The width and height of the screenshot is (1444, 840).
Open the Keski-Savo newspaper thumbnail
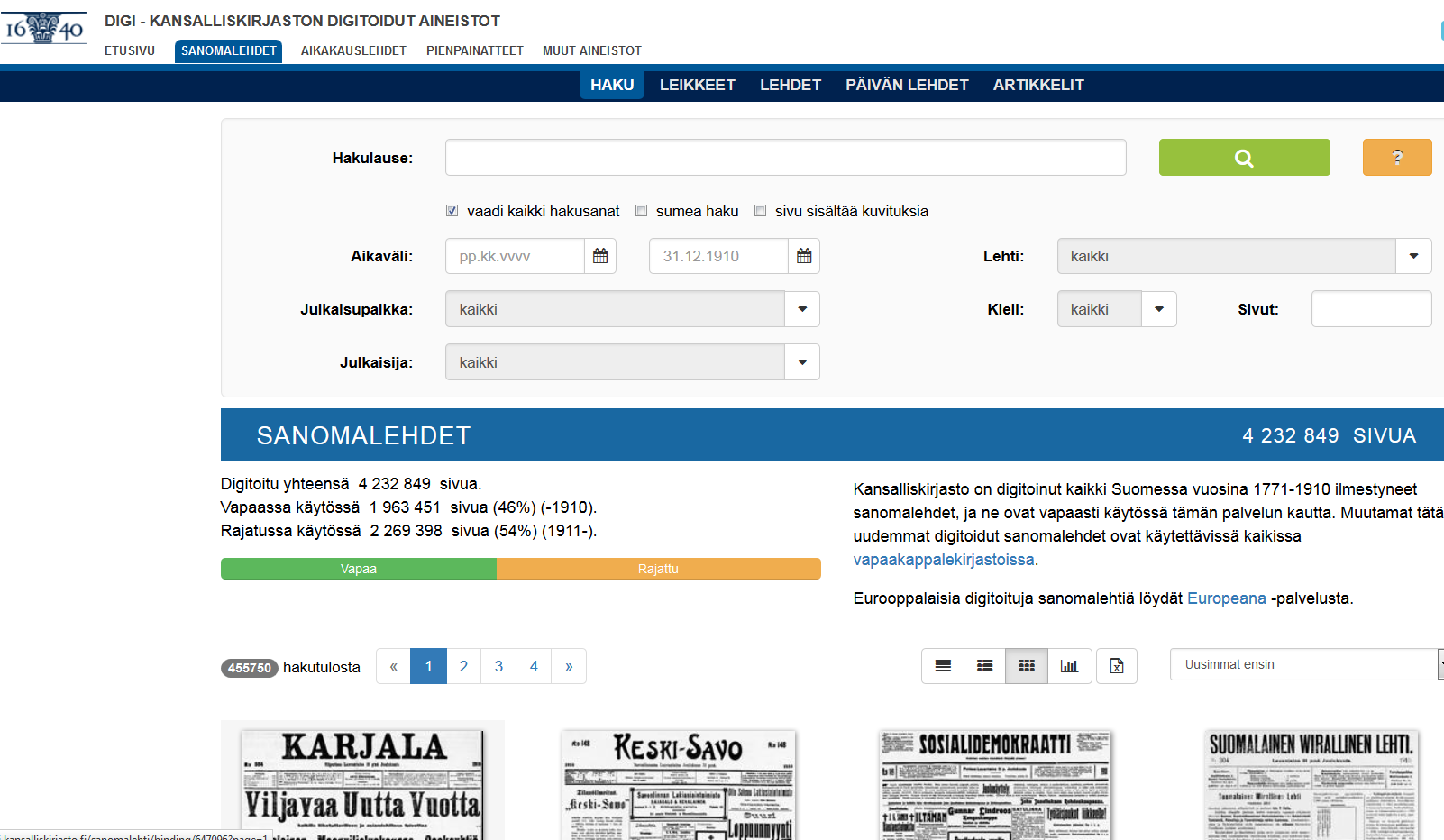click(679, 784)
